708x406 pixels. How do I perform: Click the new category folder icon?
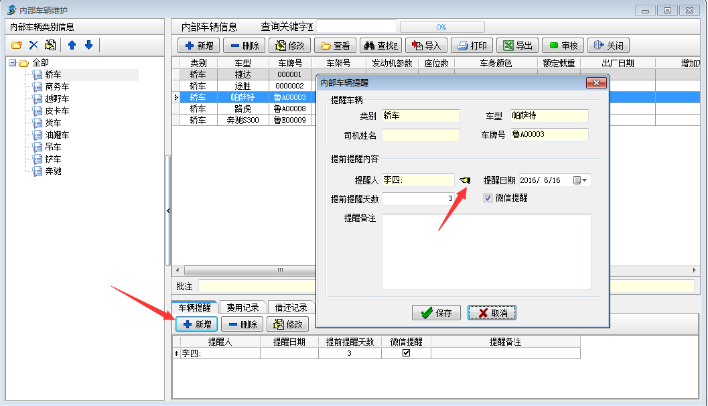coord(16,45)
